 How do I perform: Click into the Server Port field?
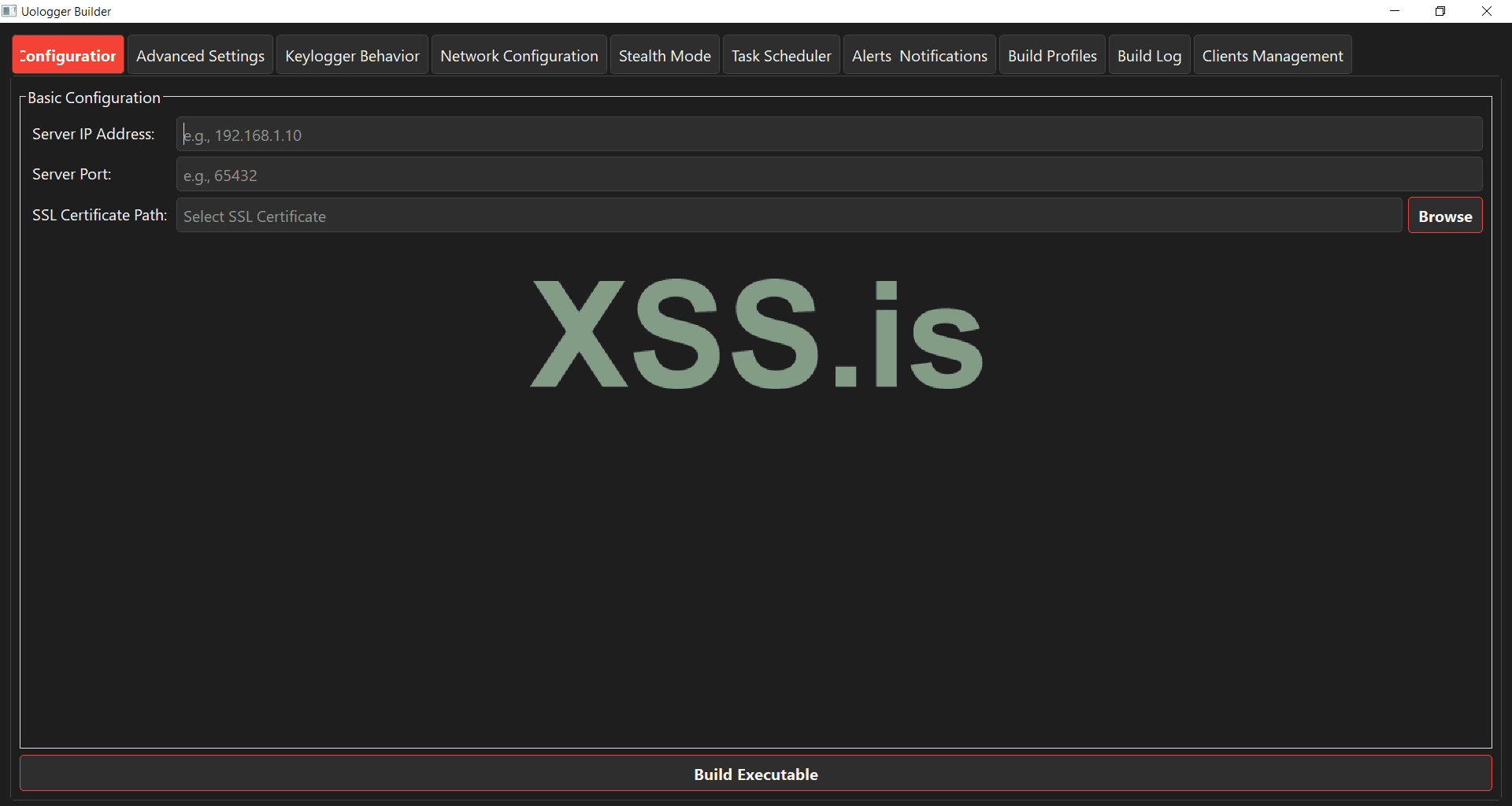pyautogui.click(x=829, y=175)
